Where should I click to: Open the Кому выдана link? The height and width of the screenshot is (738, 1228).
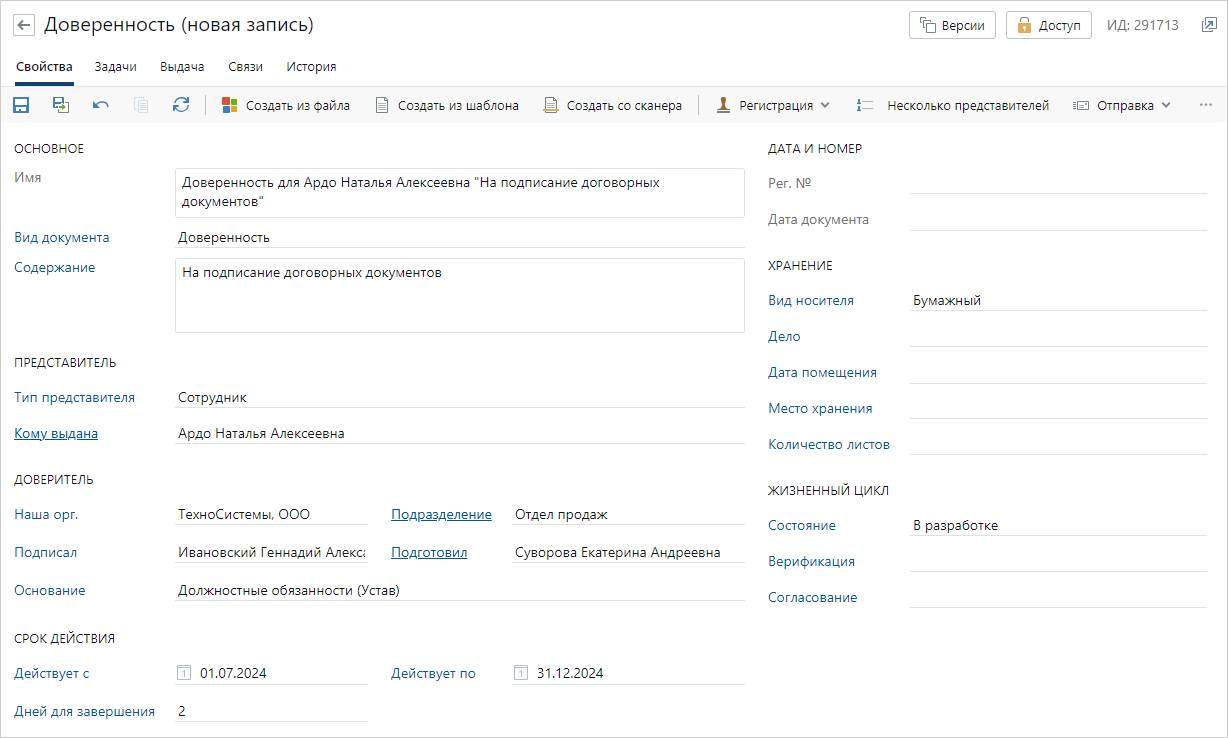(x=56, y=433)
